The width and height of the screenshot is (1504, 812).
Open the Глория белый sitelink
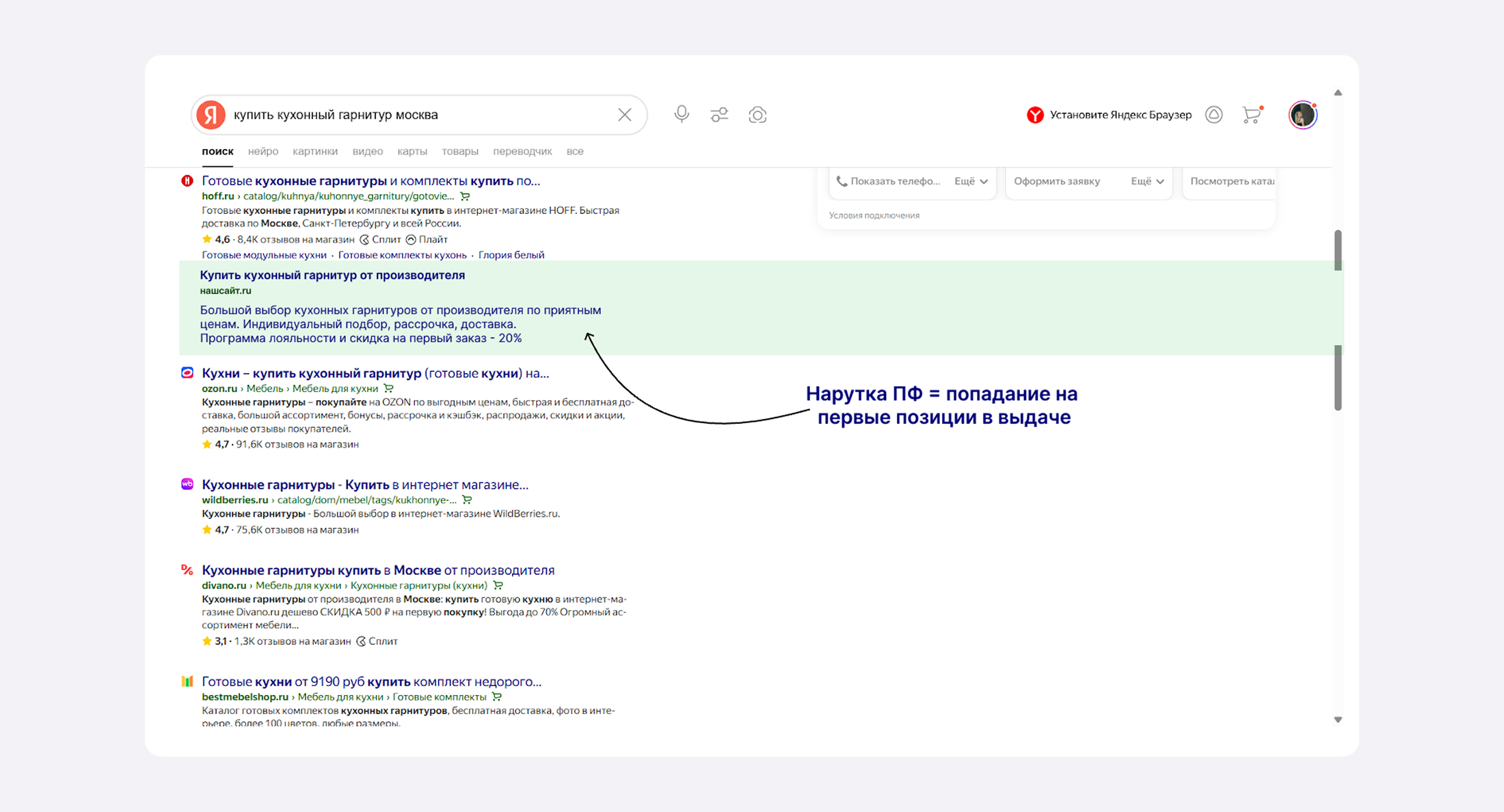(x=511, y=255)
